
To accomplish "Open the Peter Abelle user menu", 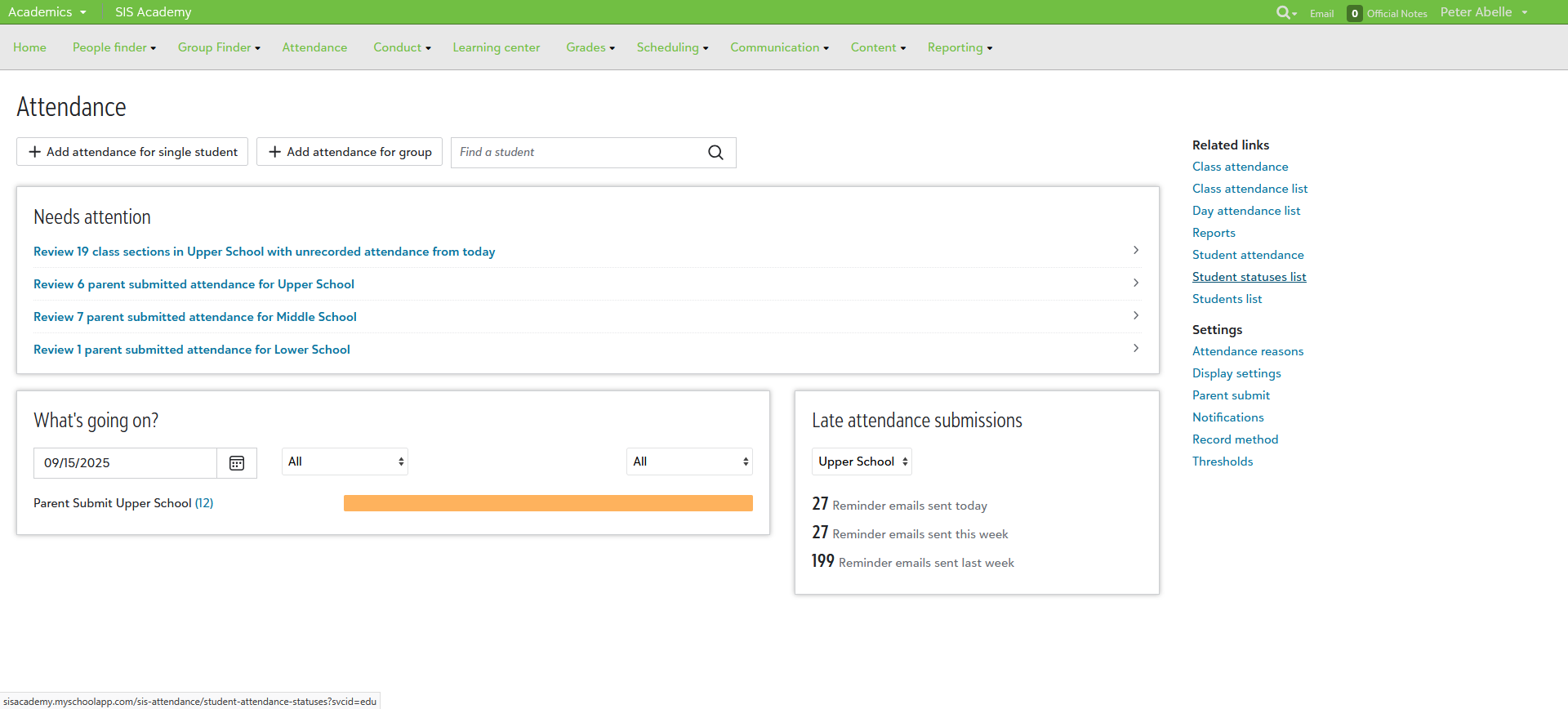I will click(1483, 12).
